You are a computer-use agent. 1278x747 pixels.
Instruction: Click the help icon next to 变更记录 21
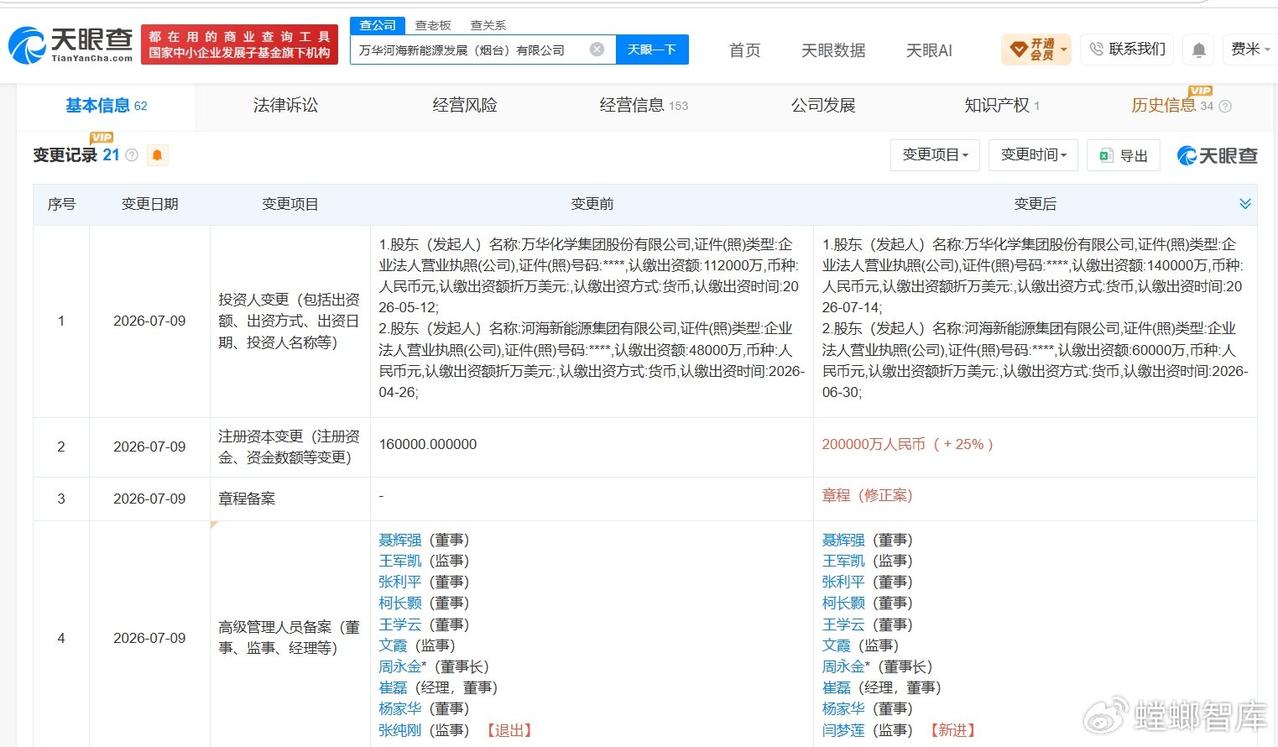[131, 155]
